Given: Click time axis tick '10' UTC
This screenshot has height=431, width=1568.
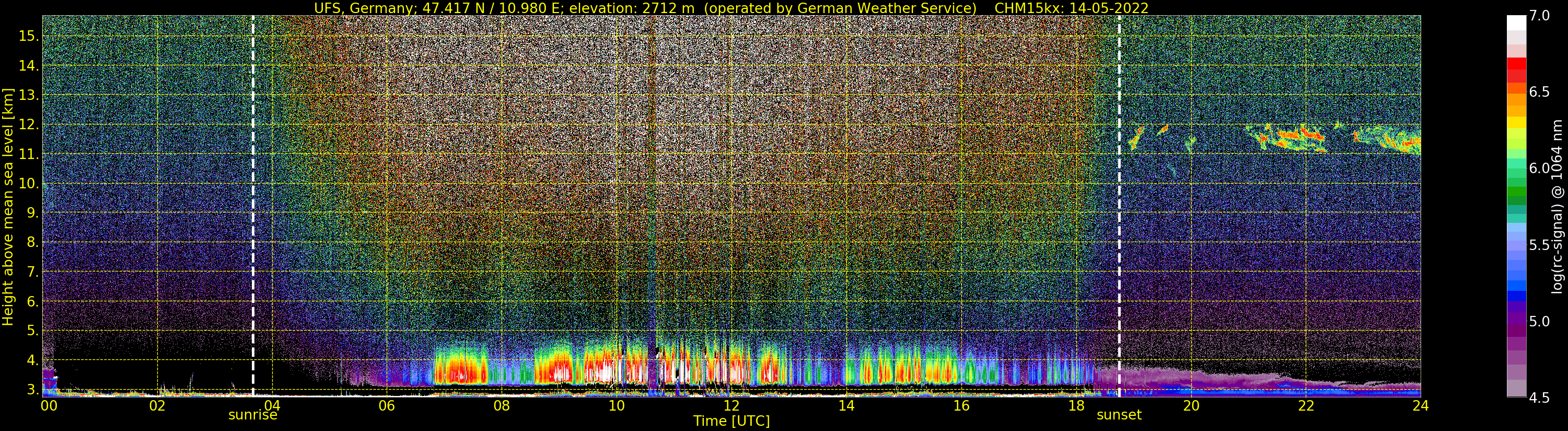Looking at the screenshot, I should coord(617,405).
